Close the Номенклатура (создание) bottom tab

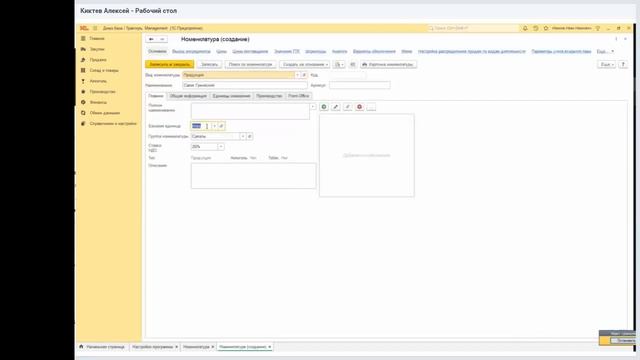point(270,347)
